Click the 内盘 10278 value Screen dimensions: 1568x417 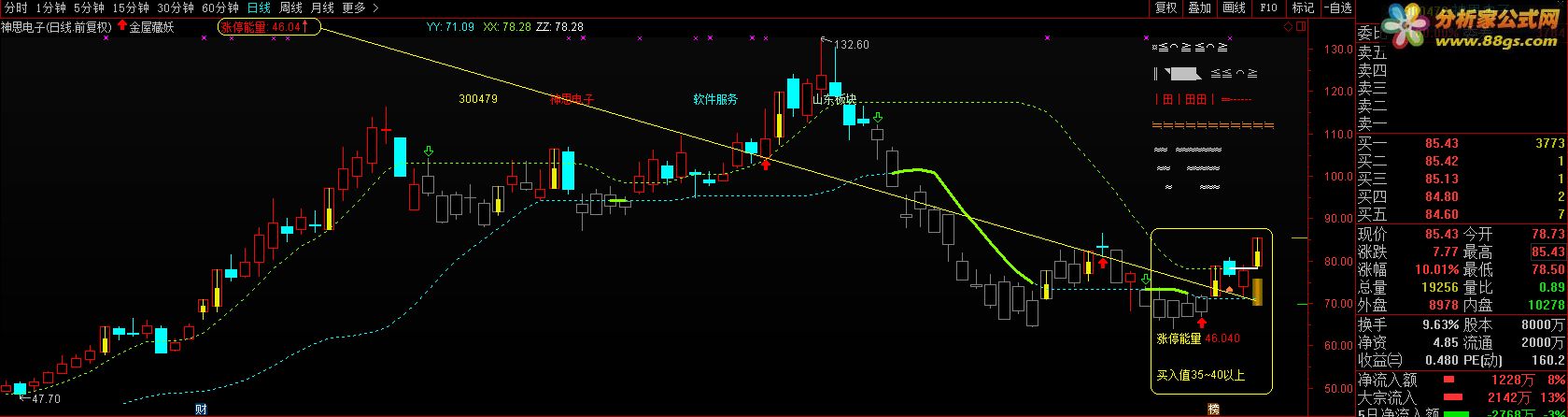(x=1547, y=305)
